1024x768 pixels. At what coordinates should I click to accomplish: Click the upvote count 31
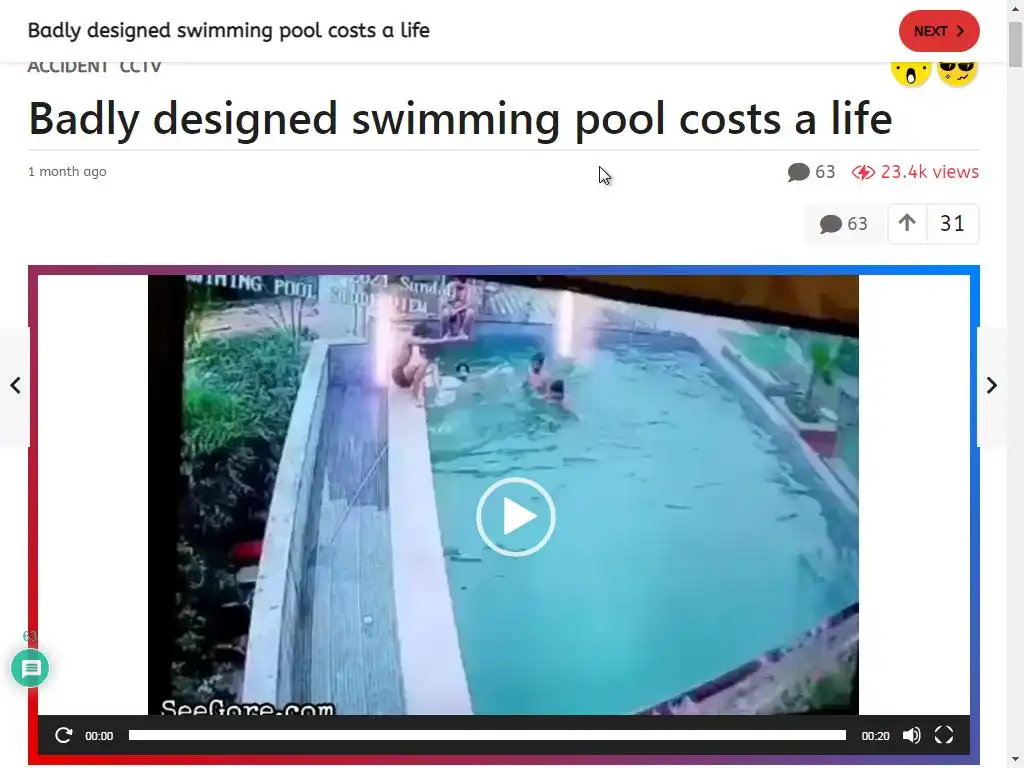pos(952,223)
